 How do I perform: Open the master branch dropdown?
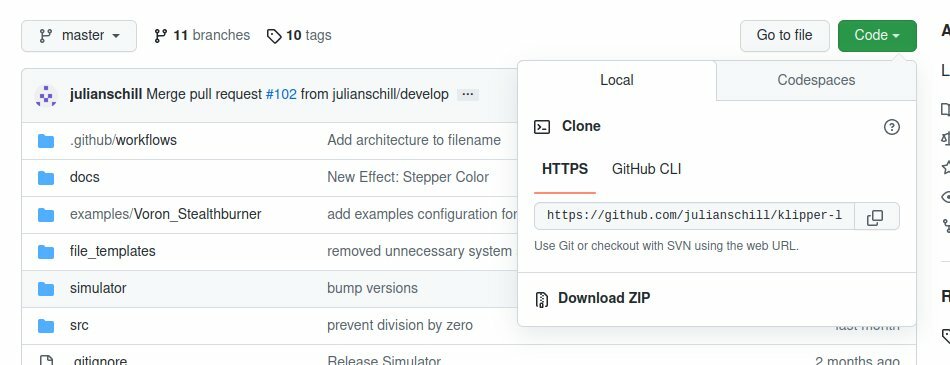[79, 36]
